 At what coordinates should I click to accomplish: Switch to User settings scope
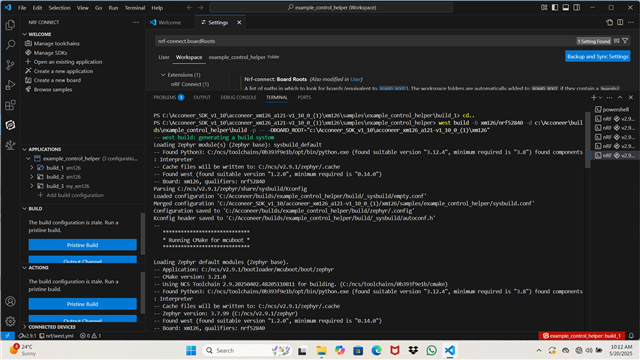(x=164, y=57)
